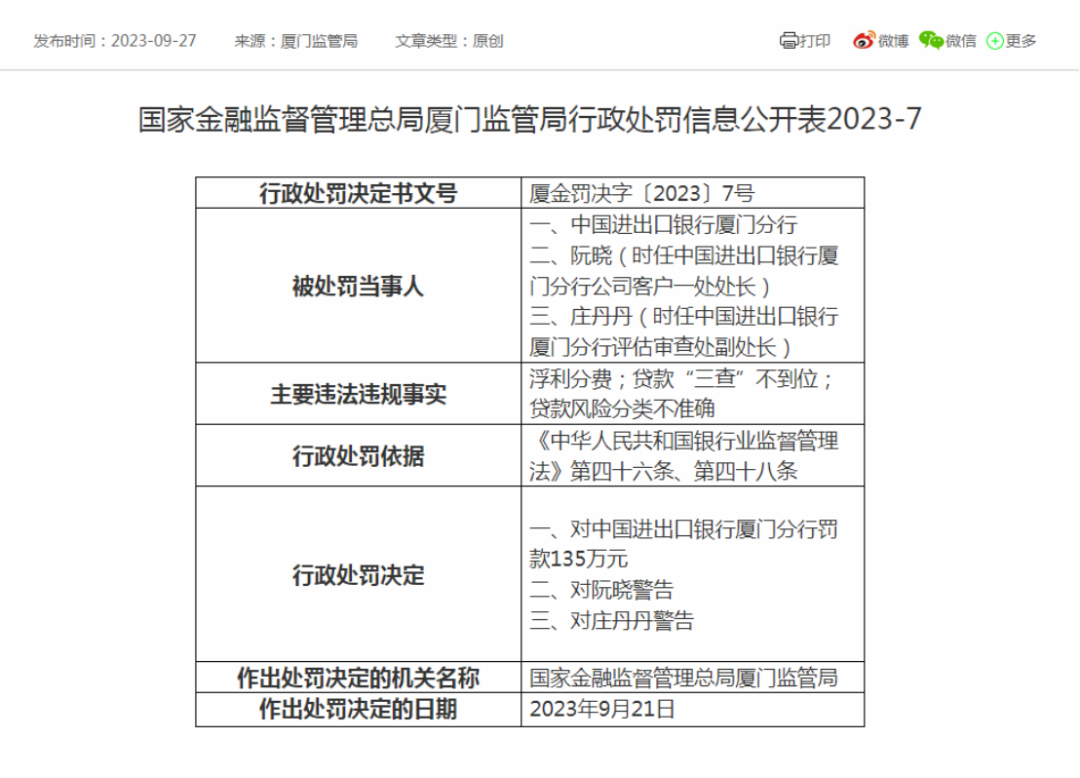Click the publish date 2023-09-27
Image resolution: width=1080 pixels, height=778 pixels.
(154, 41)
